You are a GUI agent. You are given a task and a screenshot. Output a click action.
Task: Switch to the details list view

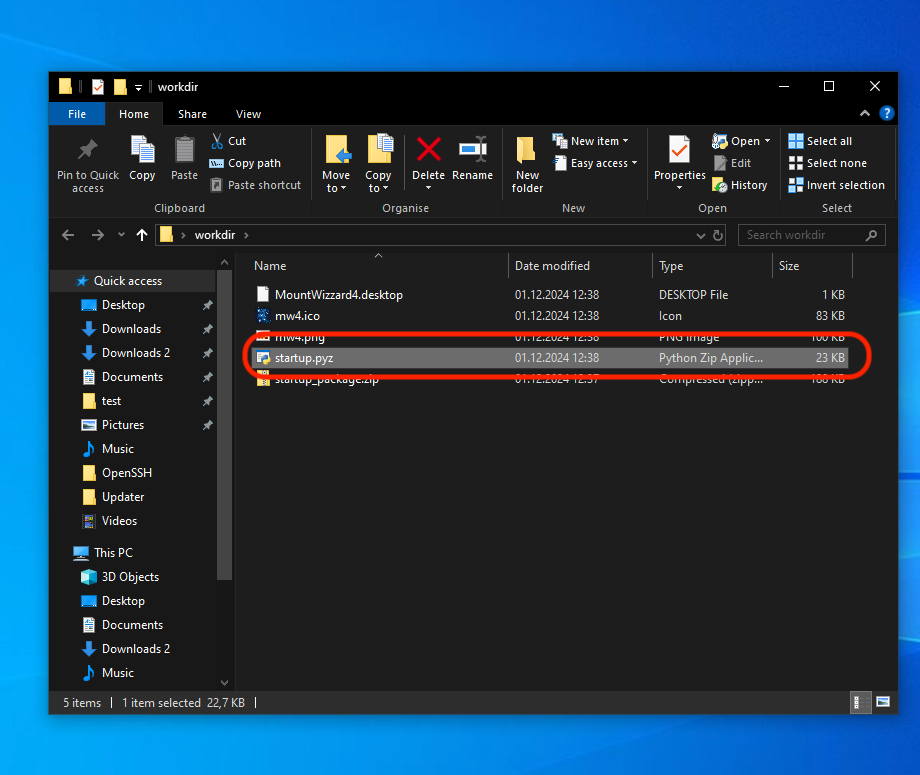[x=860, y=702]
